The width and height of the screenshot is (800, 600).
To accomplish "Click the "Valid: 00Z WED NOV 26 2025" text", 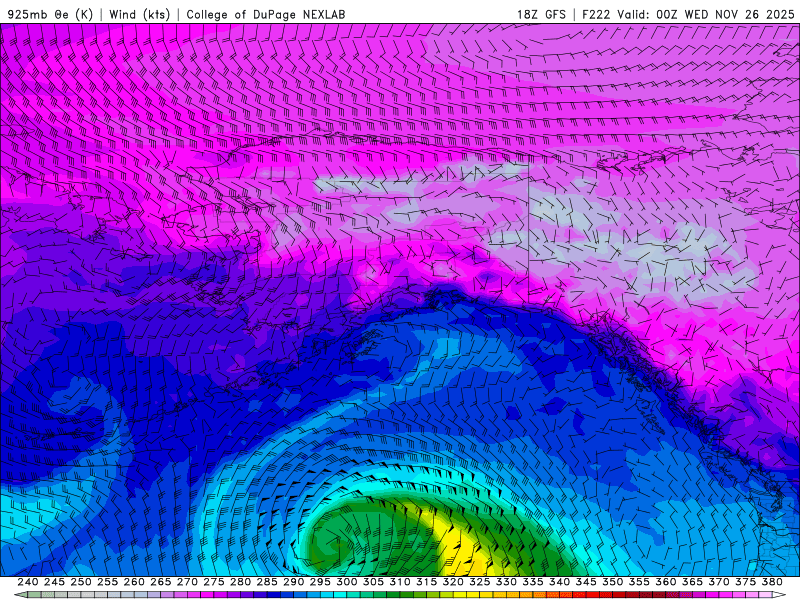I will (x=706, y=14).
